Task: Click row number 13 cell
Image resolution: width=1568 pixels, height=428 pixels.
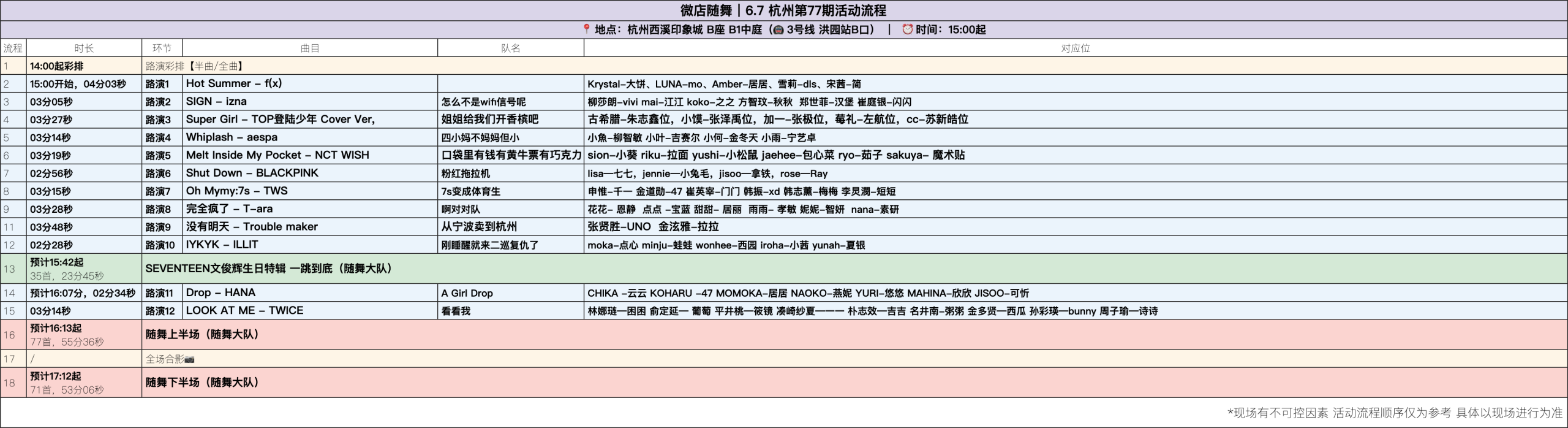Action: click(13, 268)
